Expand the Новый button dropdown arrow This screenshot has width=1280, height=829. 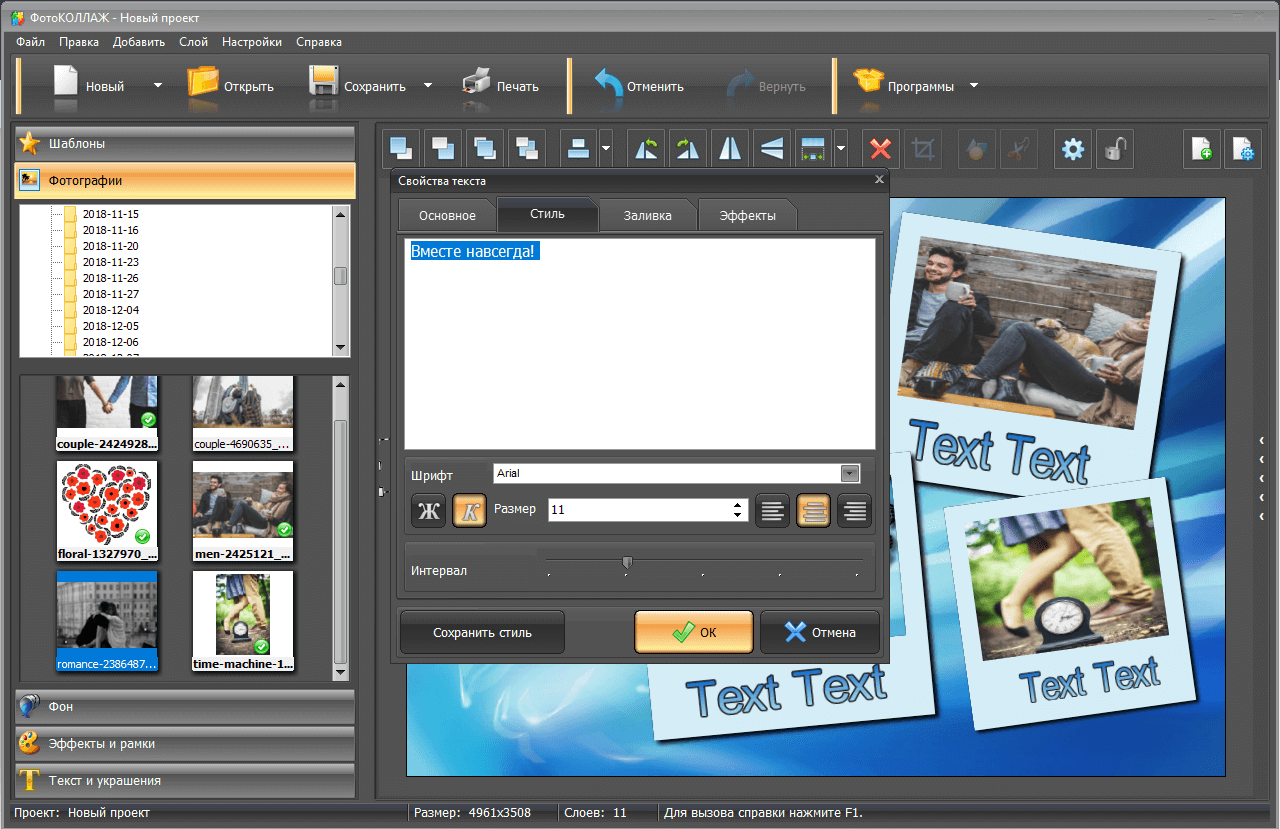[x=157, y=86]
